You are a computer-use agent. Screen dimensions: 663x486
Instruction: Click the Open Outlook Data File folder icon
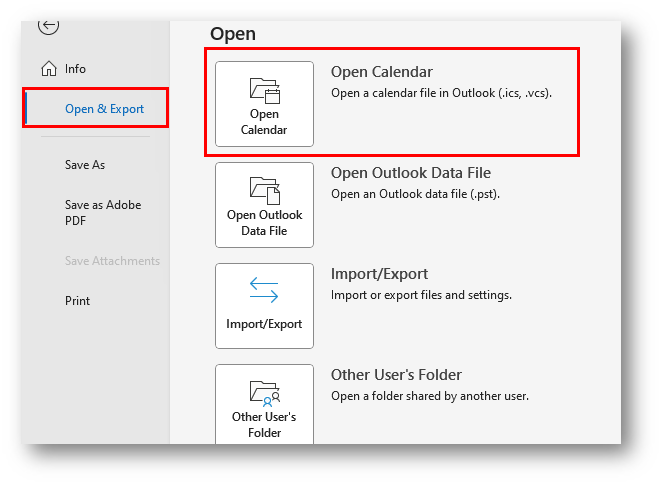click(265, 190)
